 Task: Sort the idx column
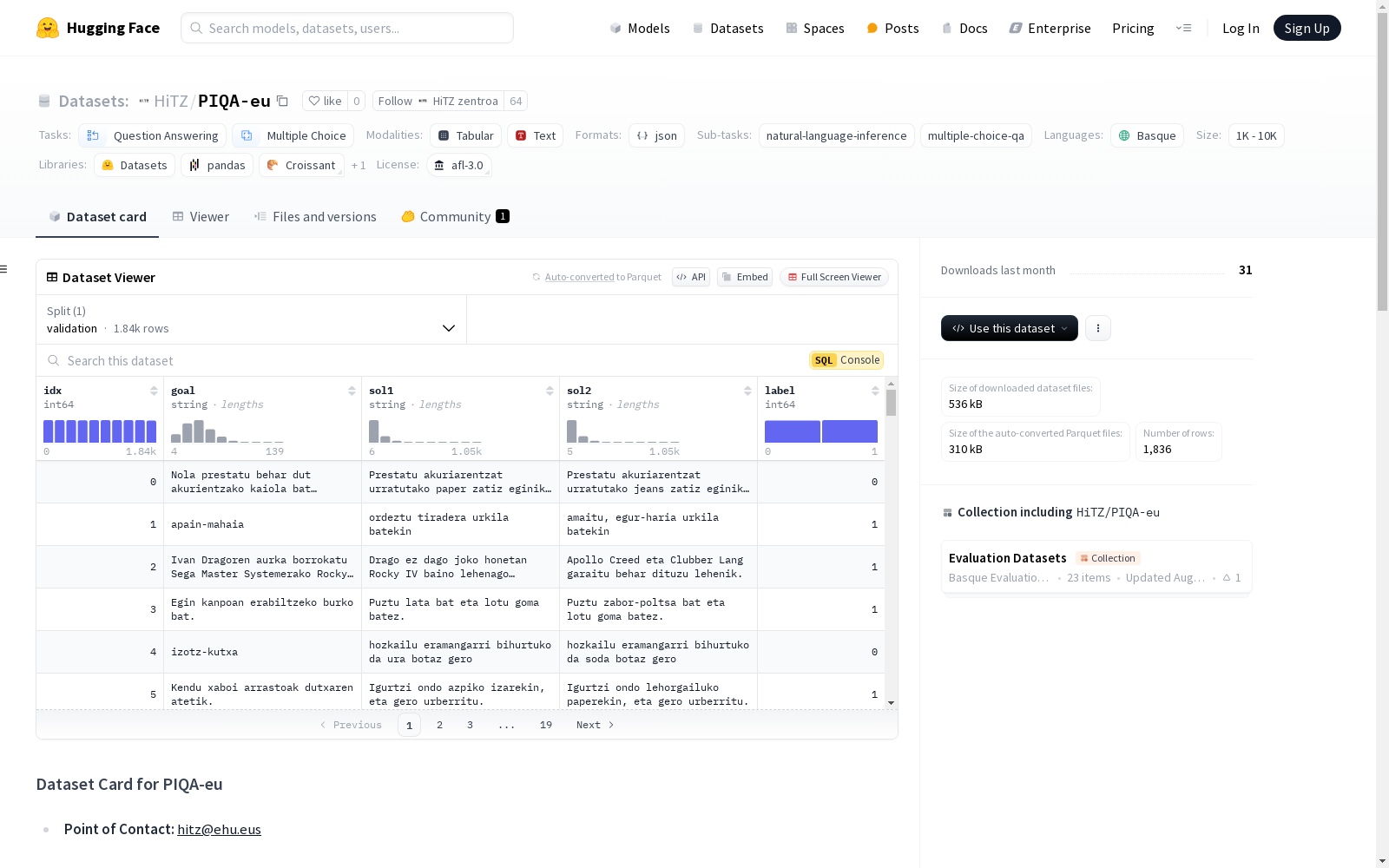[154, 391]
